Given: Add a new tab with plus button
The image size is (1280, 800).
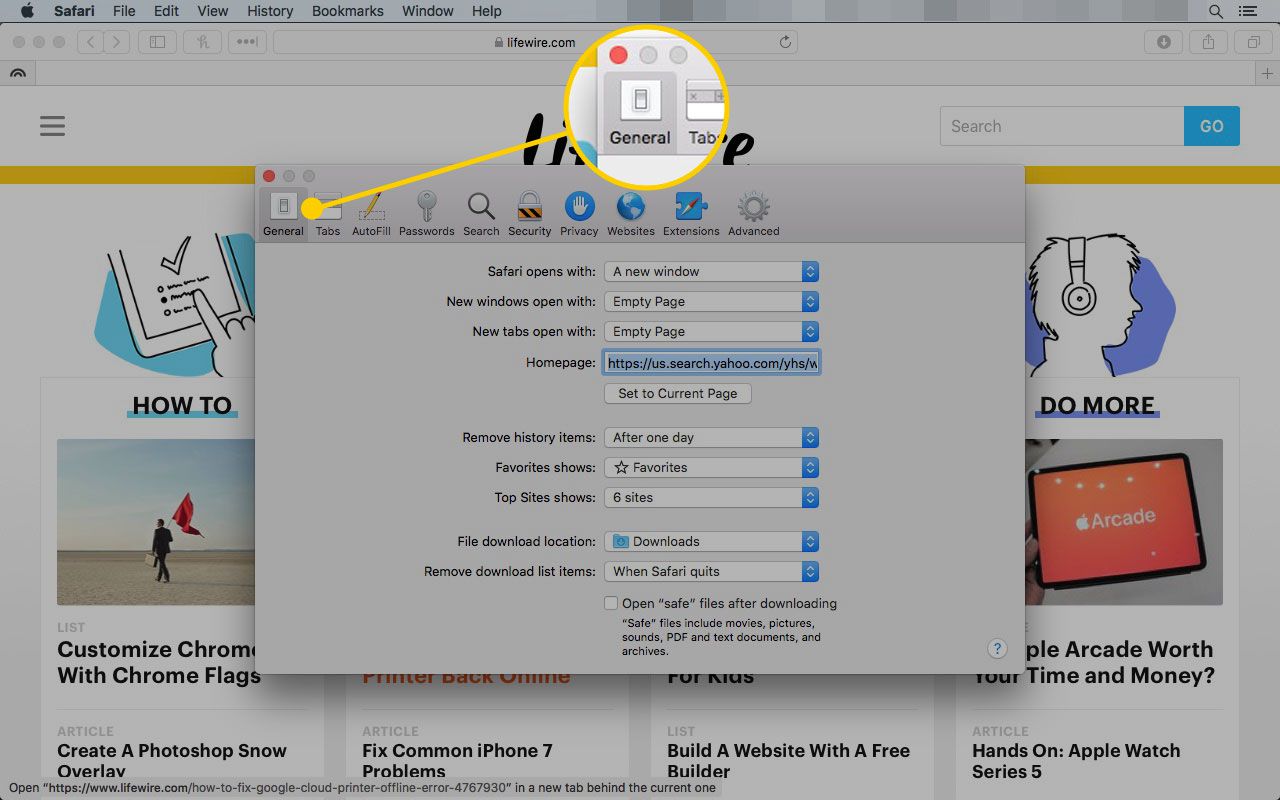Looking at the screenshot, I should (x=1267, y=73).
